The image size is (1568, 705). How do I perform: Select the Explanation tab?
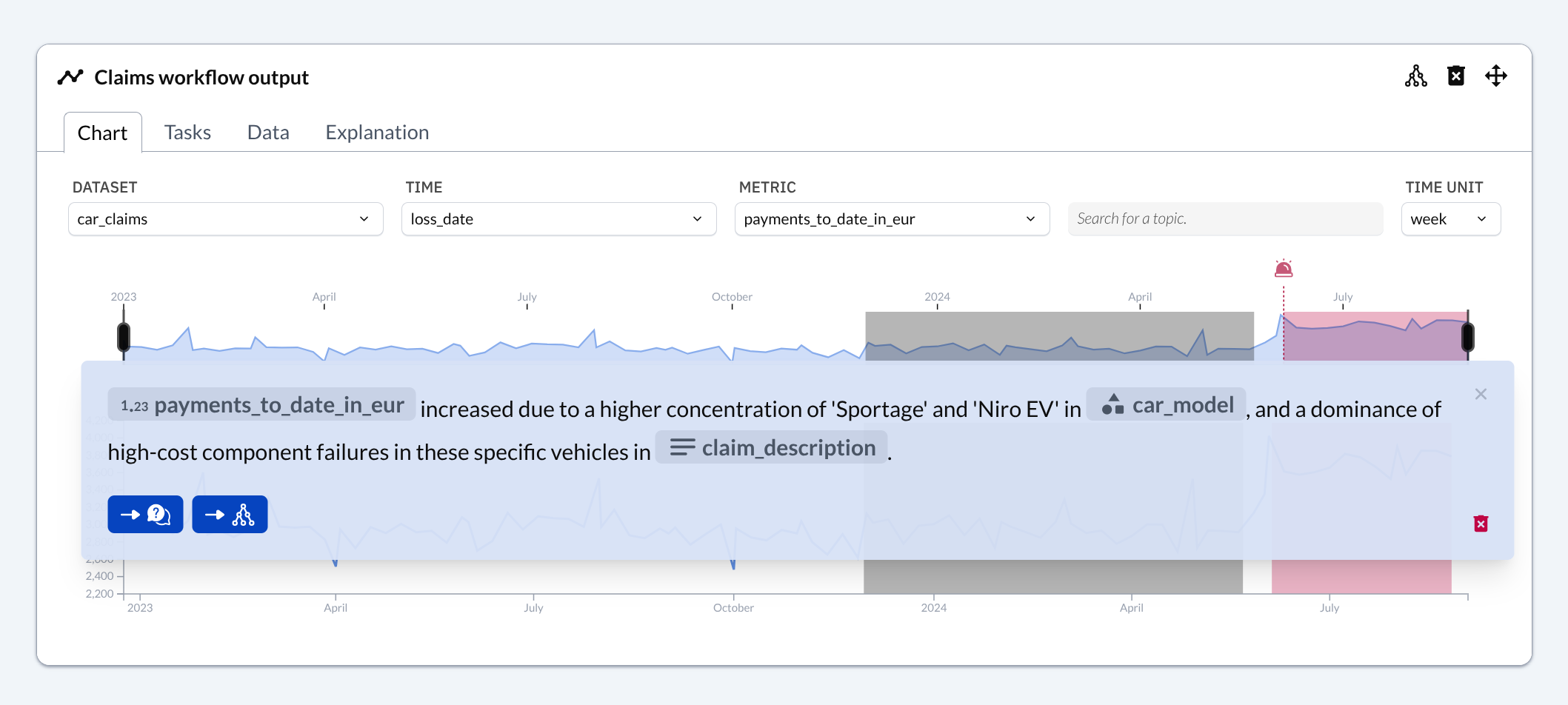pos(377,133)
